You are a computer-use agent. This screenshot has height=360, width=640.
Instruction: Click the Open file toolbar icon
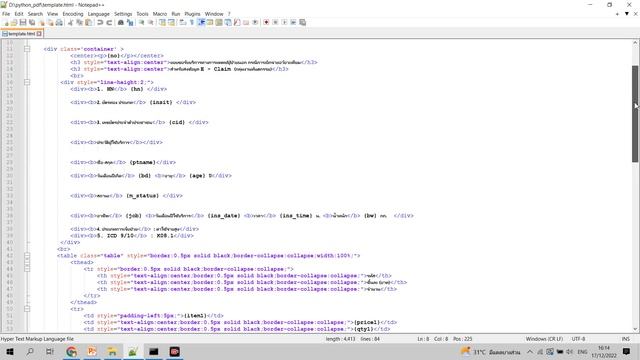click(x=14, y=22)
